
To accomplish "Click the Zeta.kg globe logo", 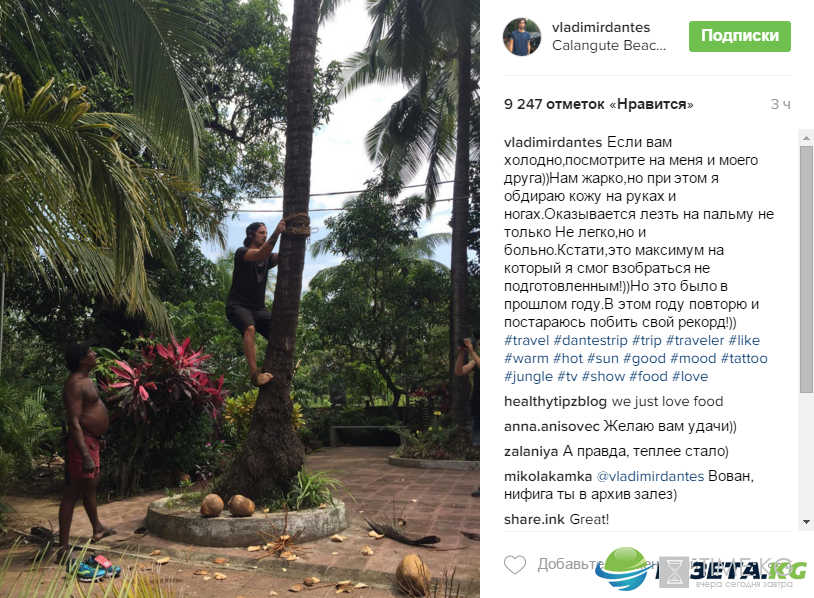I will (624, 569).
